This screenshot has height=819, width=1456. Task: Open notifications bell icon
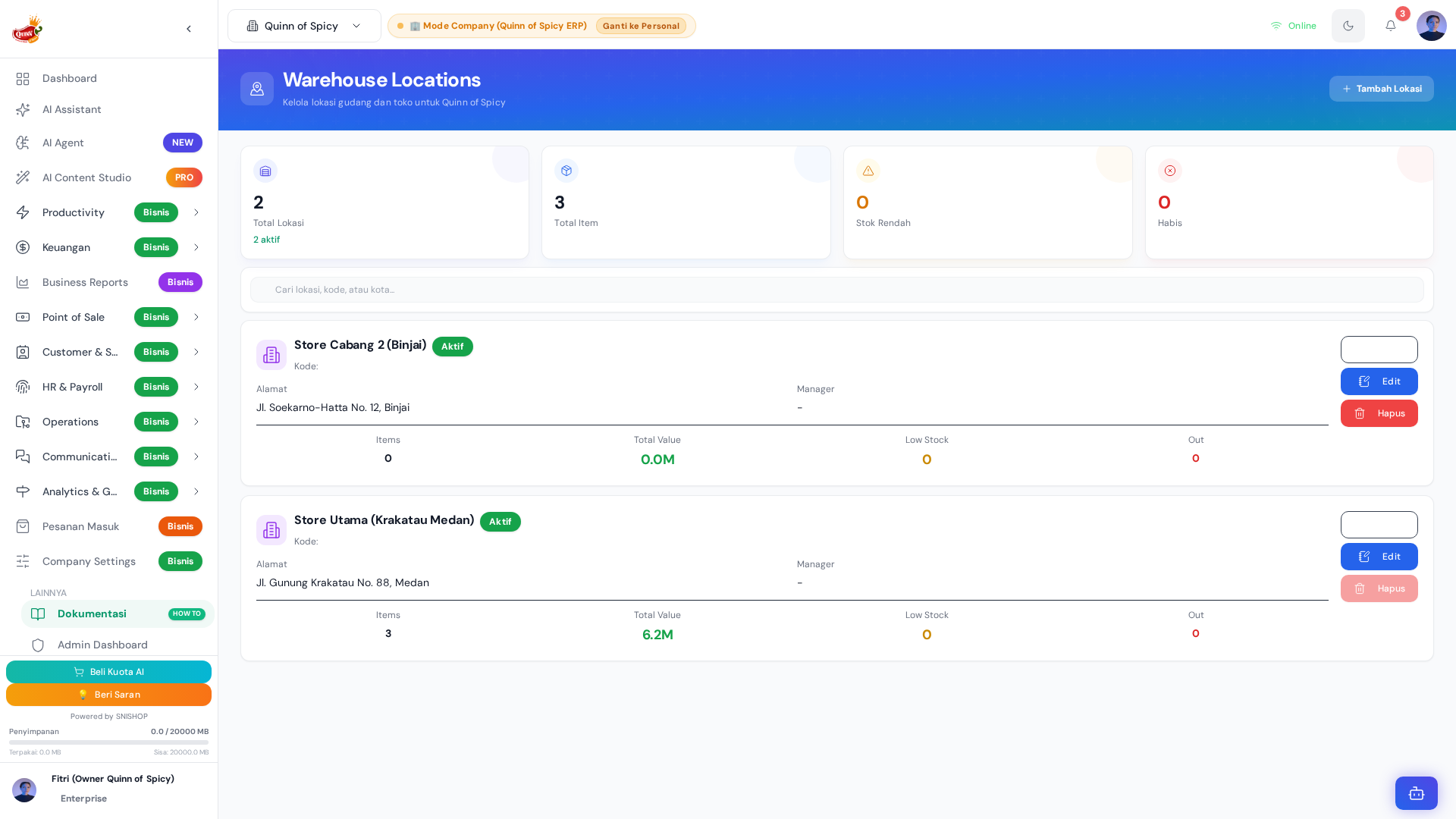(1391, 26)
